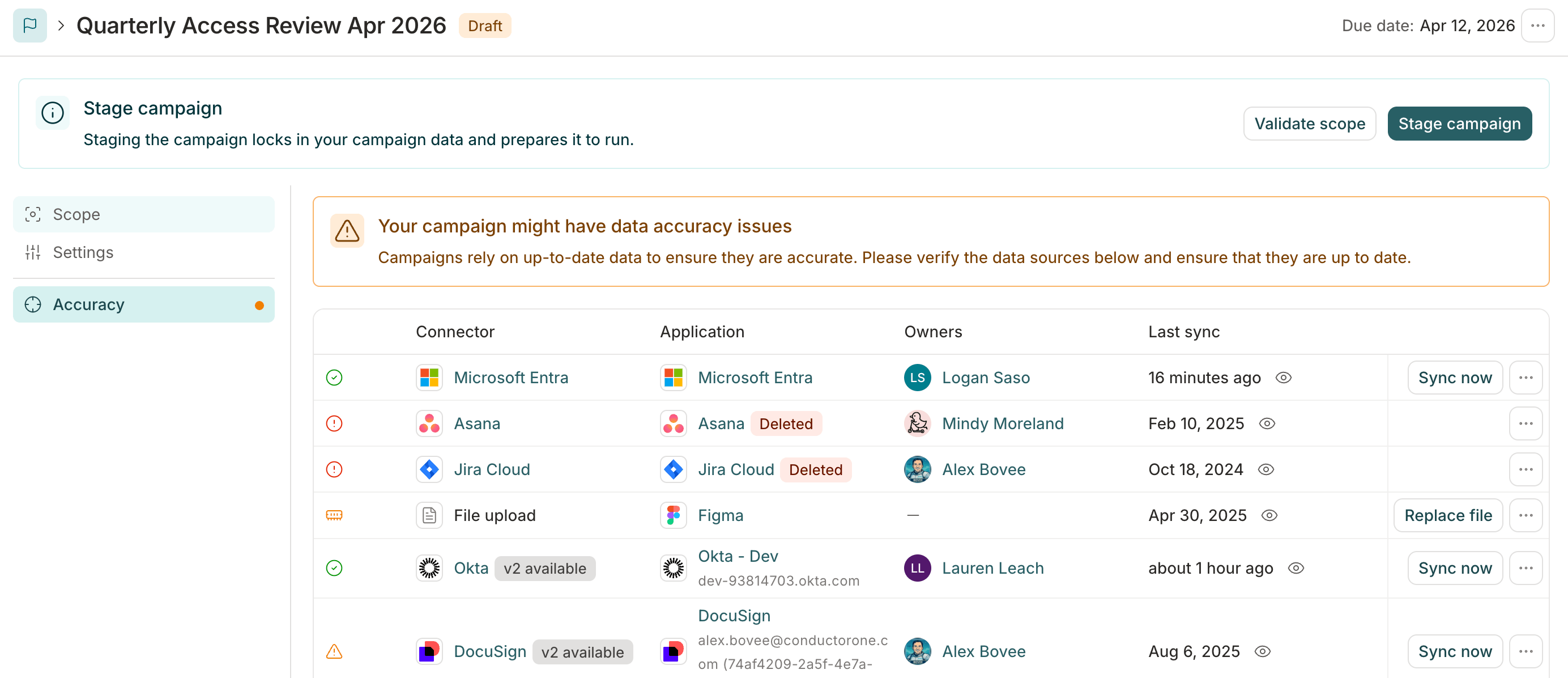Viewport: 1568px width, 678px height.
Task: Open the Scope tab in sidebar
Action: click(144, 214)
